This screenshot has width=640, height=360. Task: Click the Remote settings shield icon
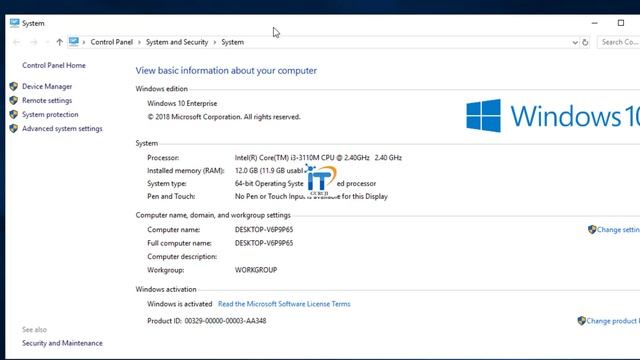pyautogui.click(x=14, y=100)
